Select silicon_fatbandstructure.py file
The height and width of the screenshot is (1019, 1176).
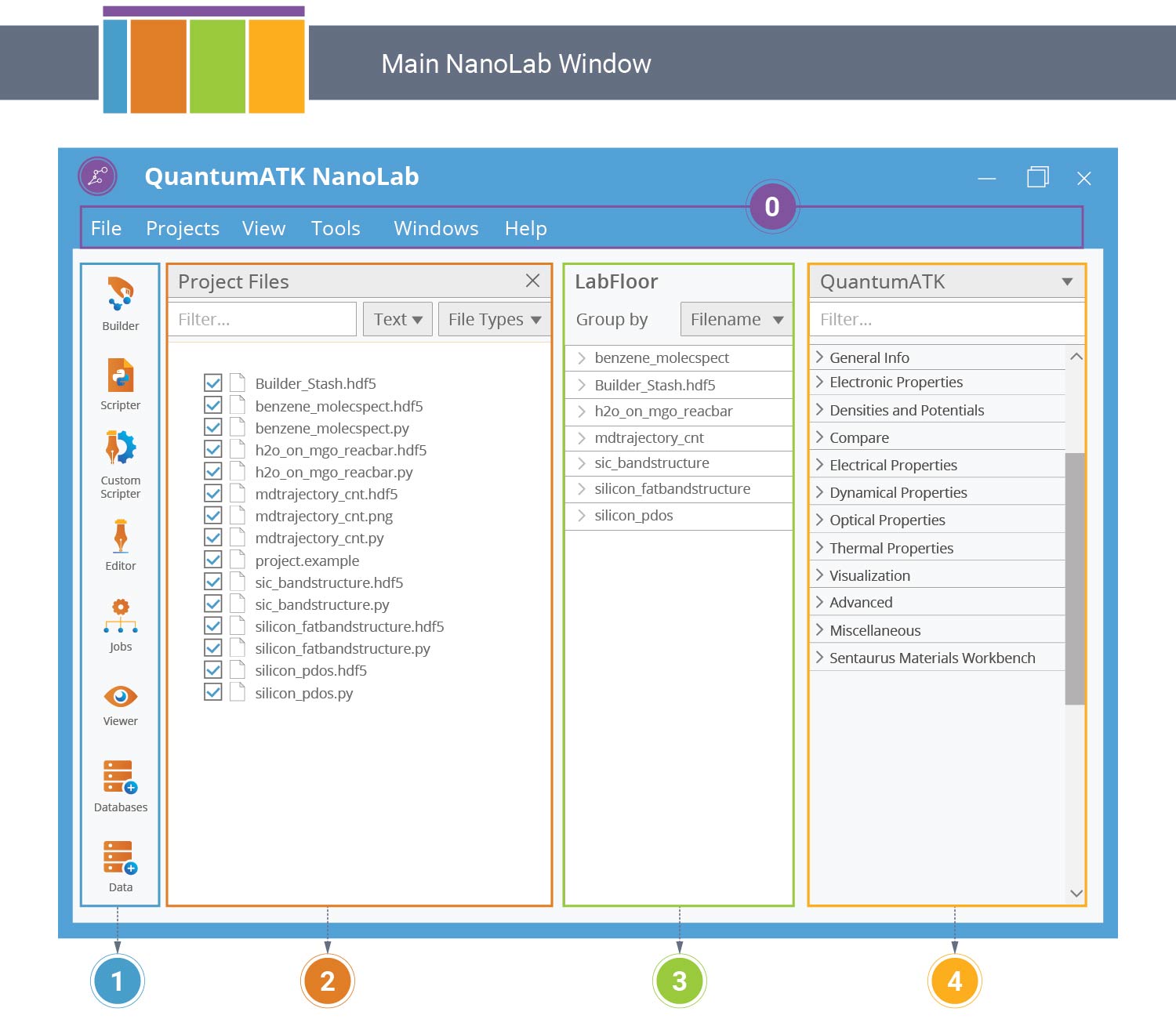tap(343, 648)
